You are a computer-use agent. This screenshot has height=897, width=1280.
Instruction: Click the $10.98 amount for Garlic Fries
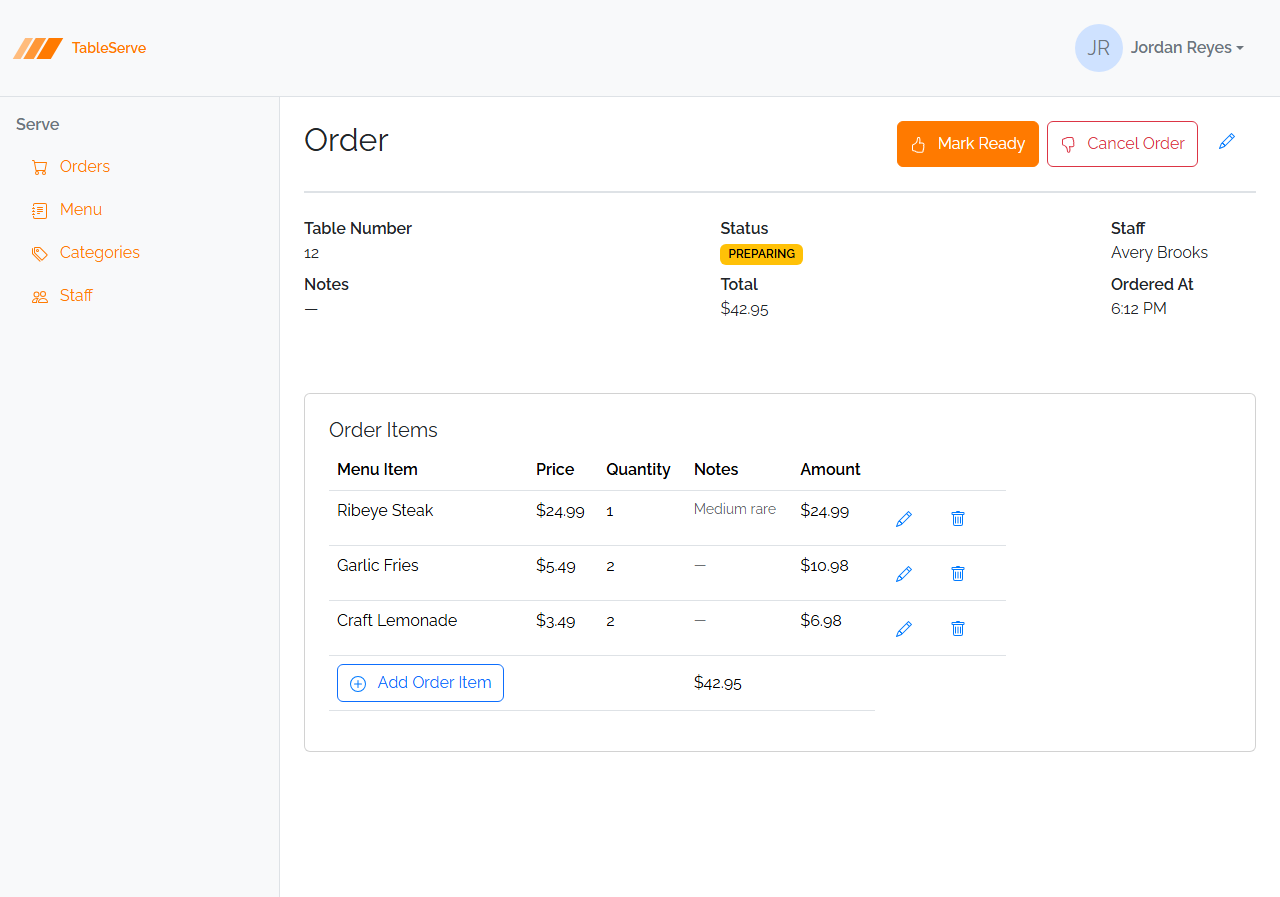click(824, 566)
